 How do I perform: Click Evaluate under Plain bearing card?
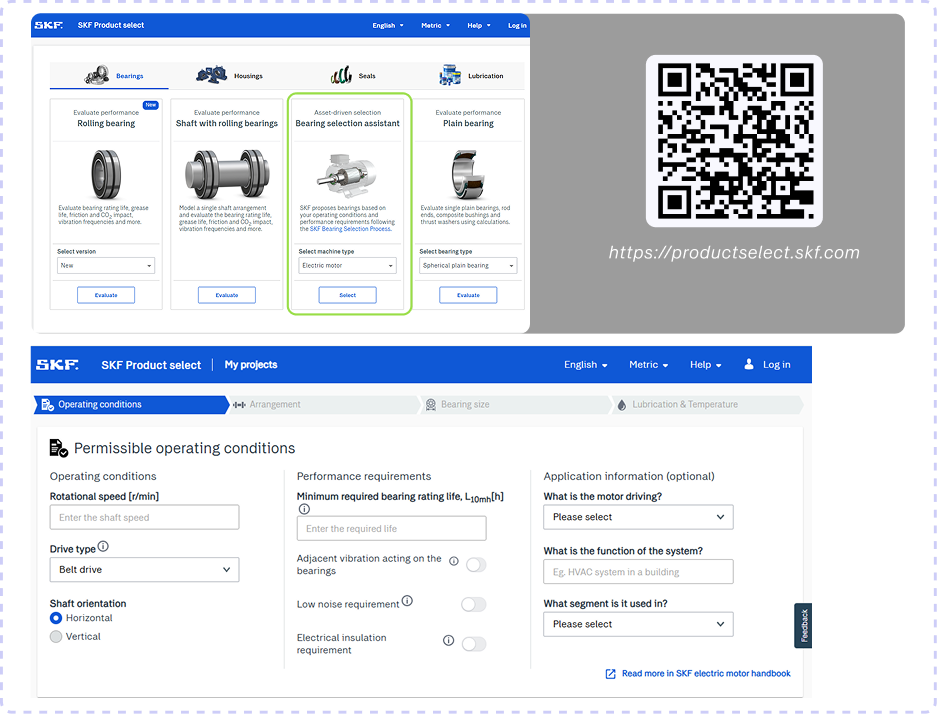[468, 295]
